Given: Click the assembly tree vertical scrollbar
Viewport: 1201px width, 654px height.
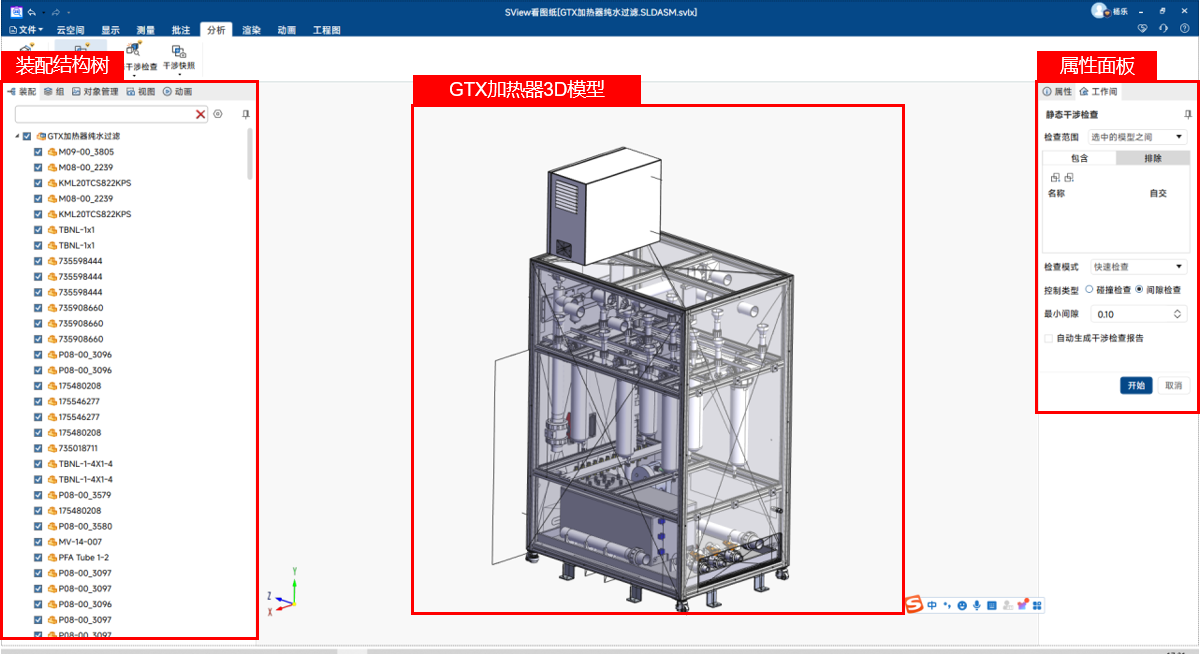Looking at the screenshot, I should point(250,155).
